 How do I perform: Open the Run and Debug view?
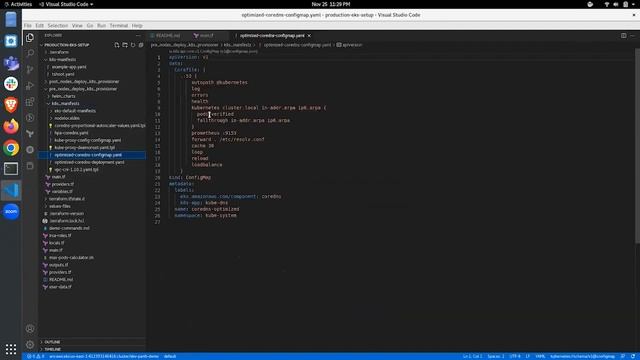pyautogui.click(x=30, y=86)
